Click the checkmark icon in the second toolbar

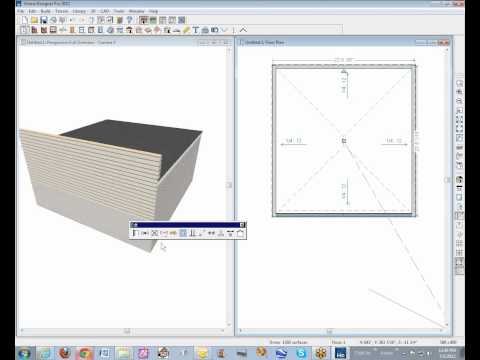(224, 30)
